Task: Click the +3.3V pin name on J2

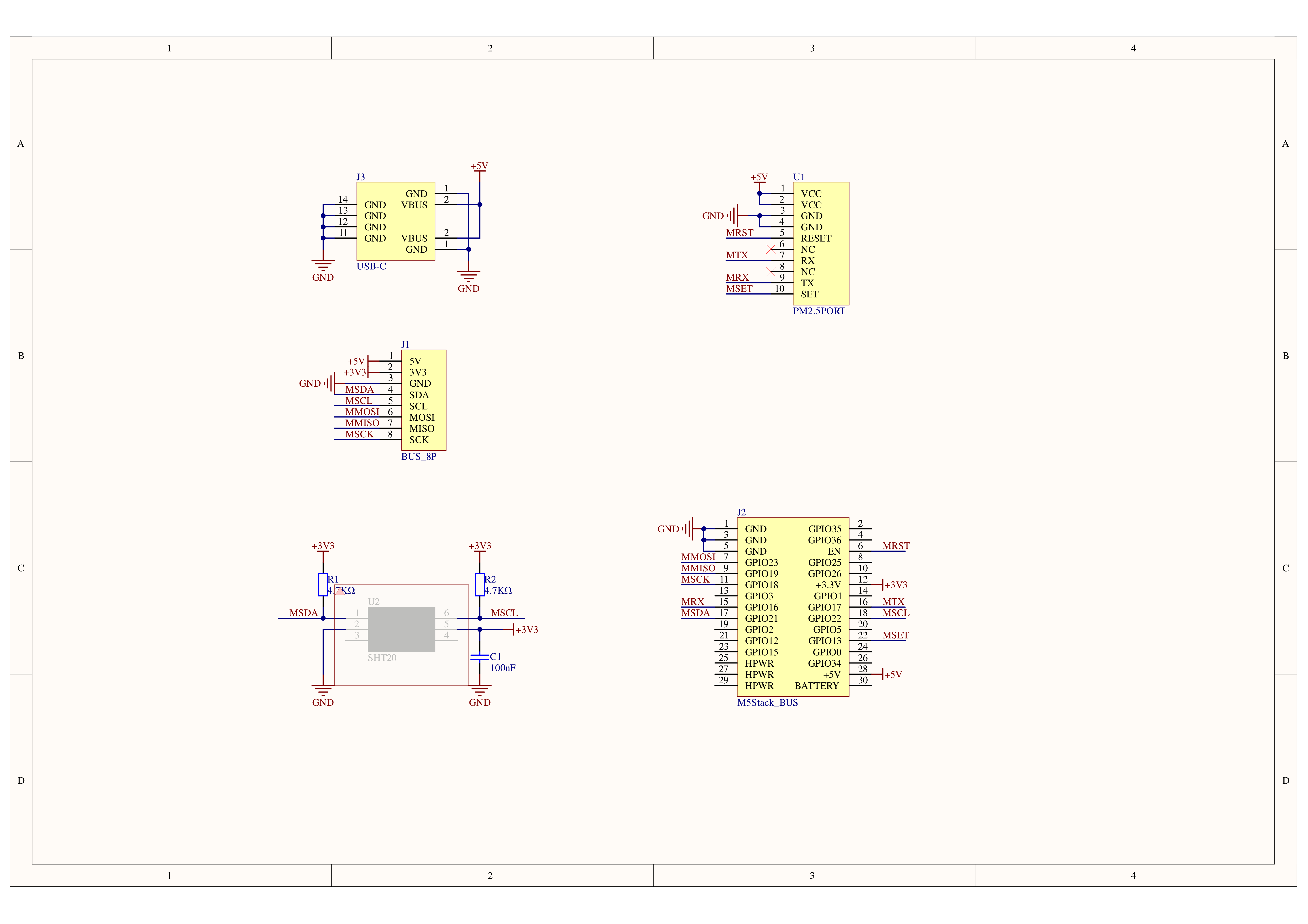Action: click(x=828, y=585)
